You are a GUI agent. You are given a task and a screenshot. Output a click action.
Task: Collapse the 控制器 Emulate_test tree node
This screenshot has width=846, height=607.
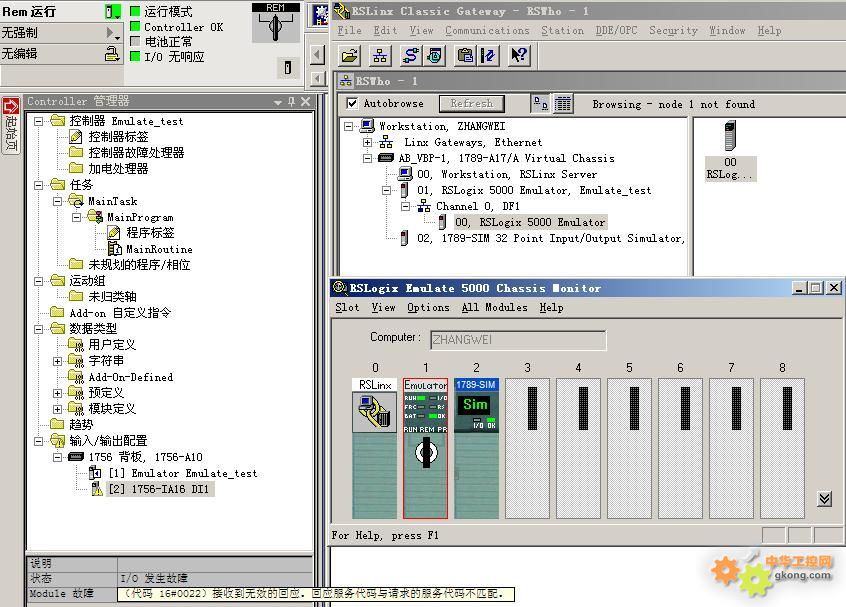[x=39, y=121]
